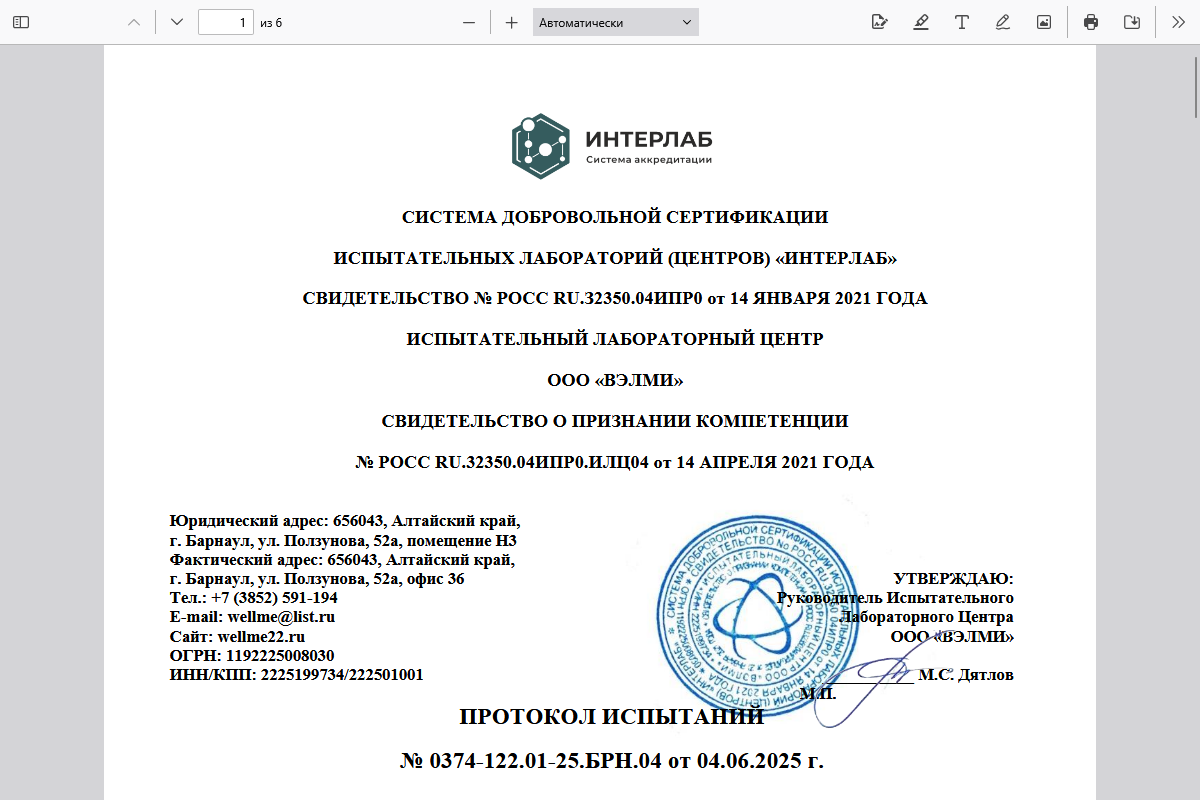Screen dimensions: 1200x800
Task: Click the name 'М.С. Дятлов'
Action: [x=965, y=675]
